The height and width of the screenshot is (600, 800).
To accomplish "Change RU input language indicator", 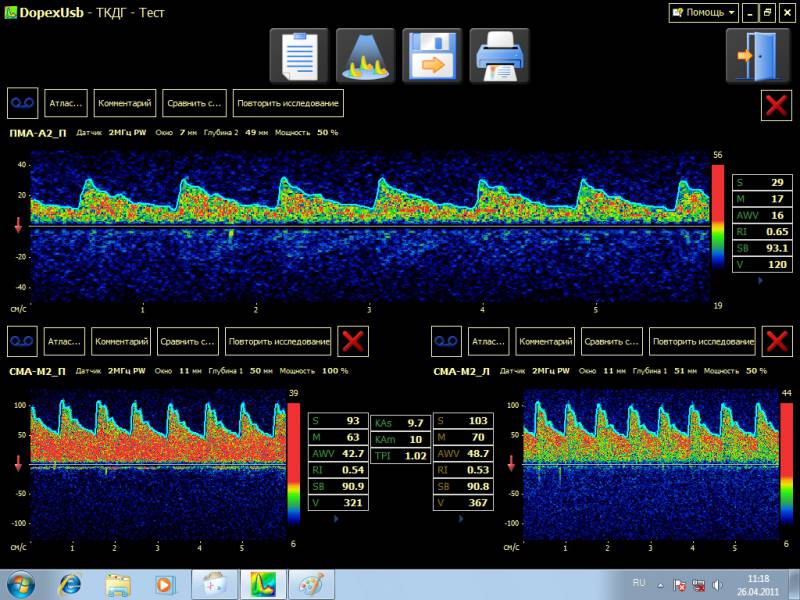I will (x=639, y=583).
